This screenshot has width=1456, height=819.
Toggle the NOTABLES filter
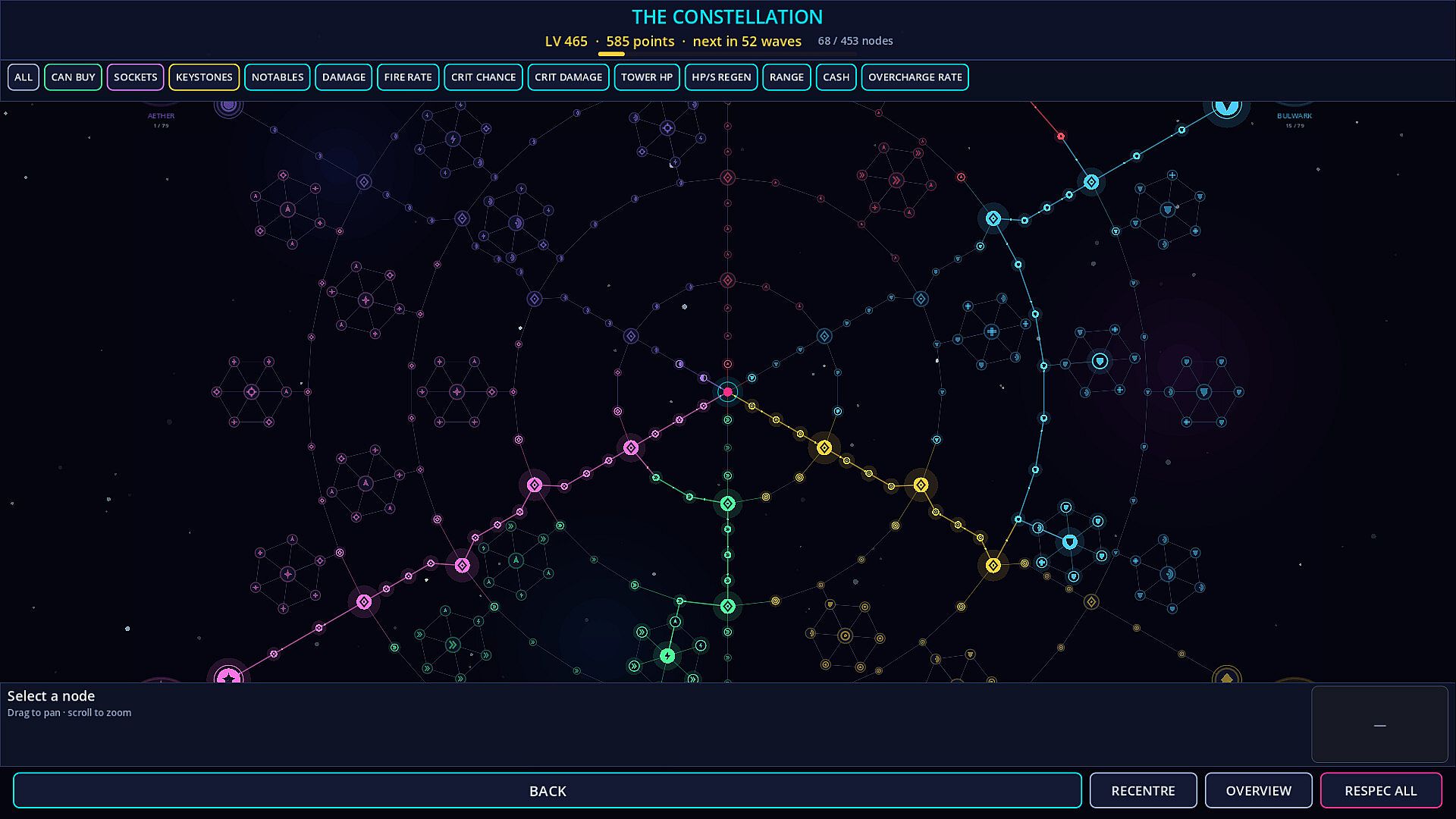(x=278, y=77)
